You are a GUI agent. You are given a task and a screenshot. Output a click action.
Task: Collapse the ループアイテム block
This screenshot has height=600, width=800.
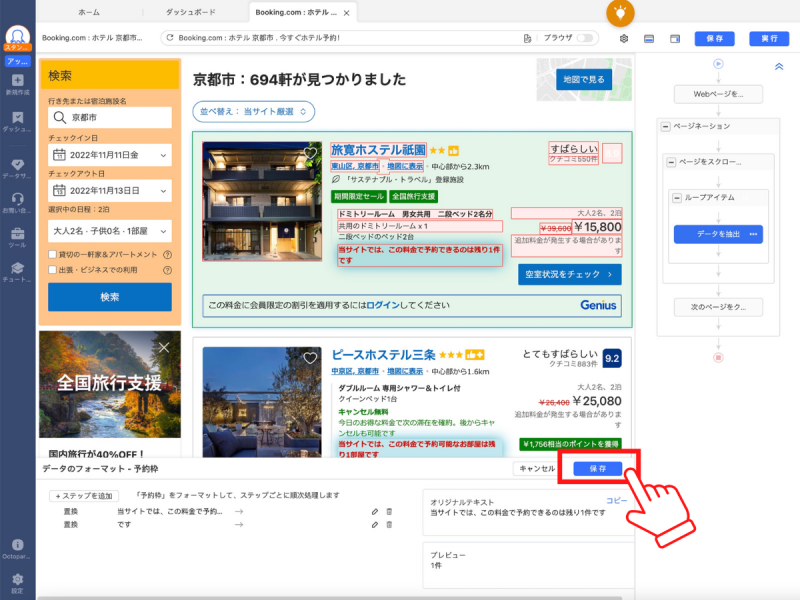[x=677, y=198]
